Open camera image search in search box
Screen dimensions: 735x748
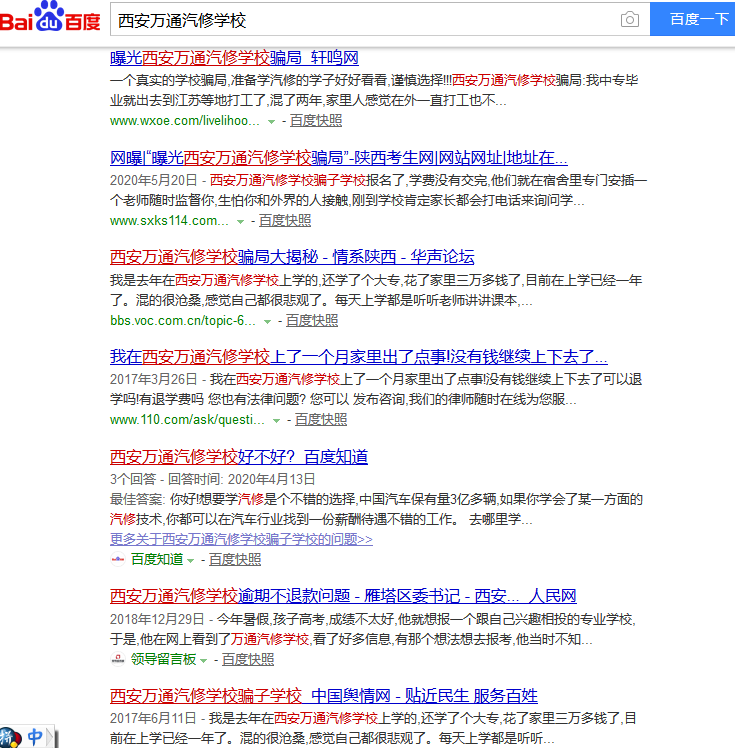click(x=629, y=20)
